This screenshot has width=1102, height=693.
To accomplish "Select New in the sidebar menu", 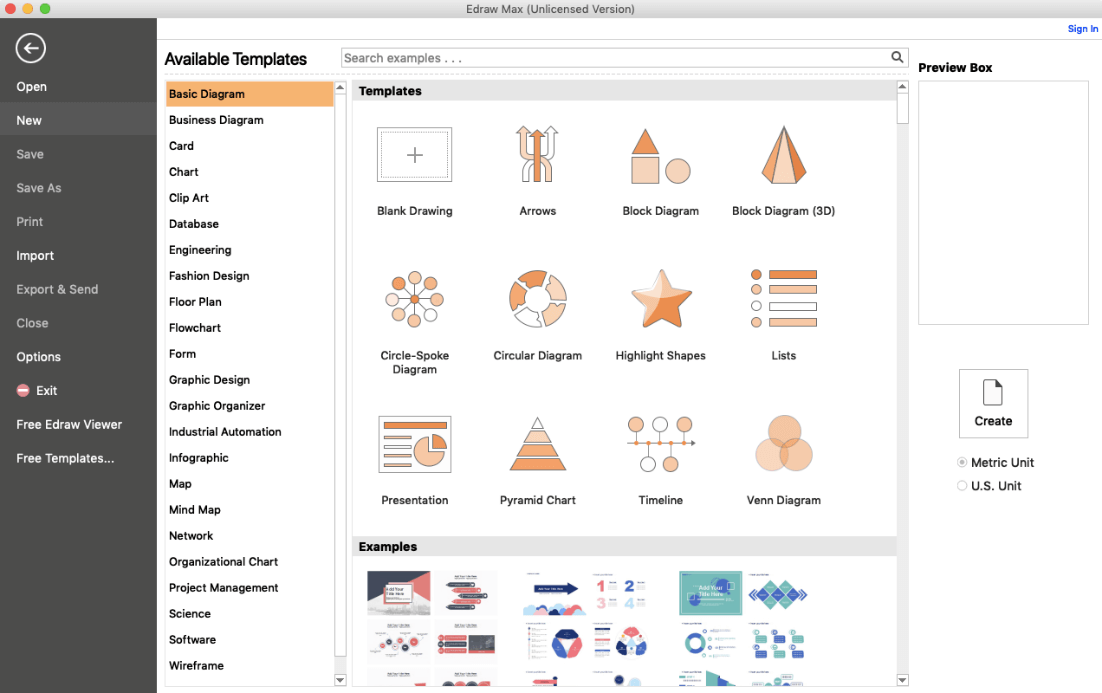I will click(x=78, y=120).
